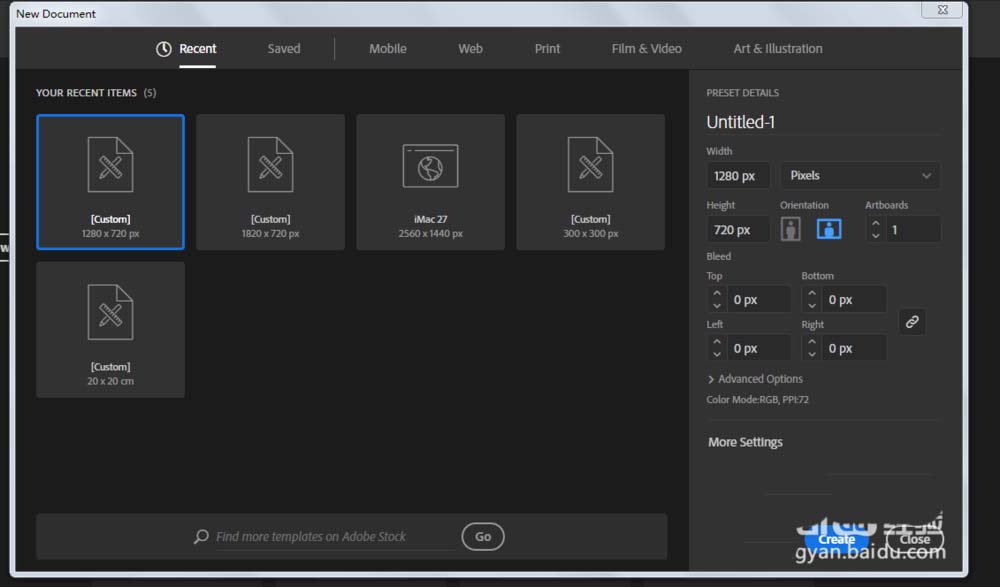Switch to the Mobile tab
Image resolution: width=1000 pixels, height=587 pixels.
click(x=387, y=49)
